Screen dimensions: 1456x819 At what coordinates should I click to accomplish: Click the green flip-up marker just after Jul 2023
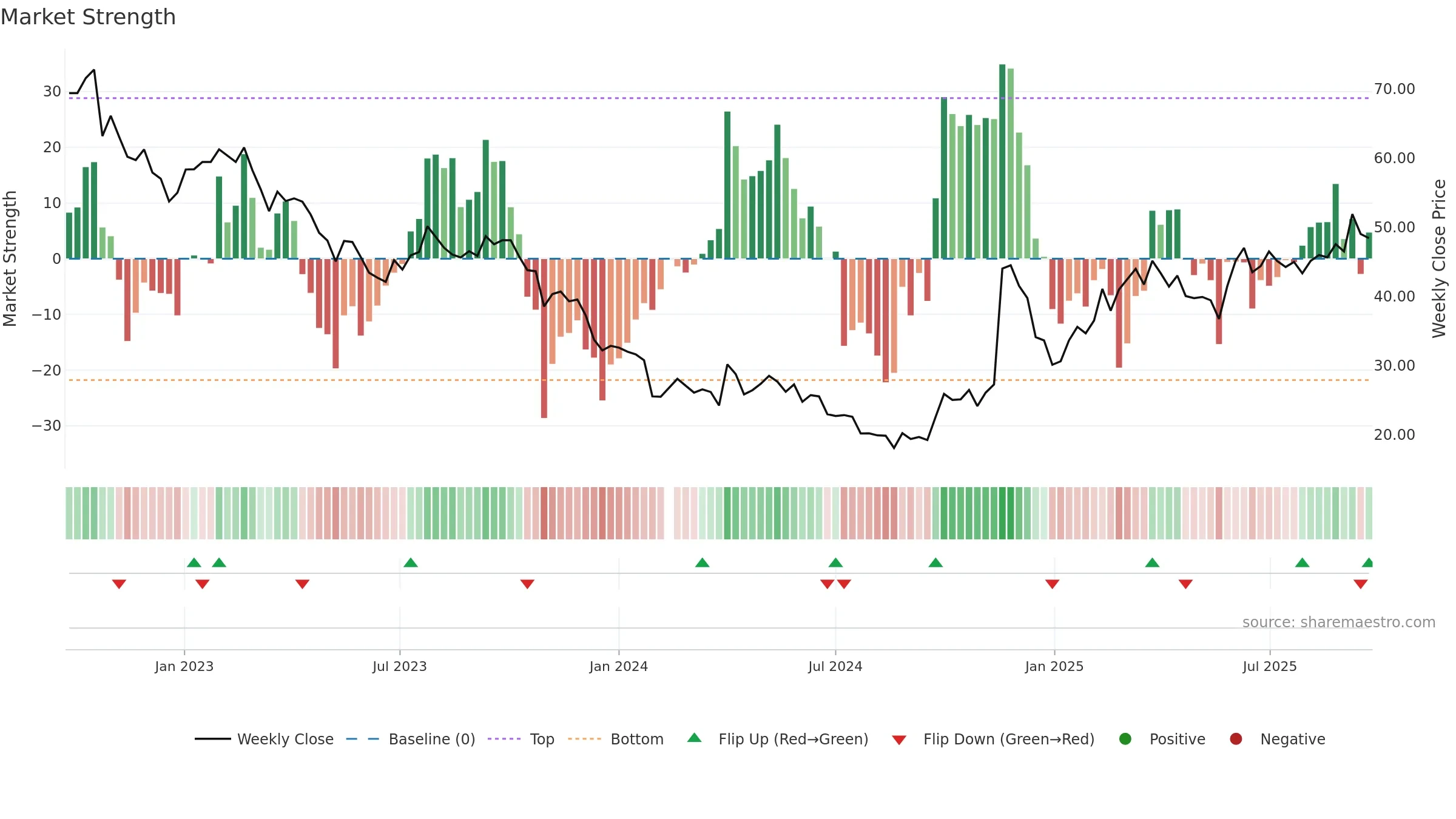coord(411,562)
